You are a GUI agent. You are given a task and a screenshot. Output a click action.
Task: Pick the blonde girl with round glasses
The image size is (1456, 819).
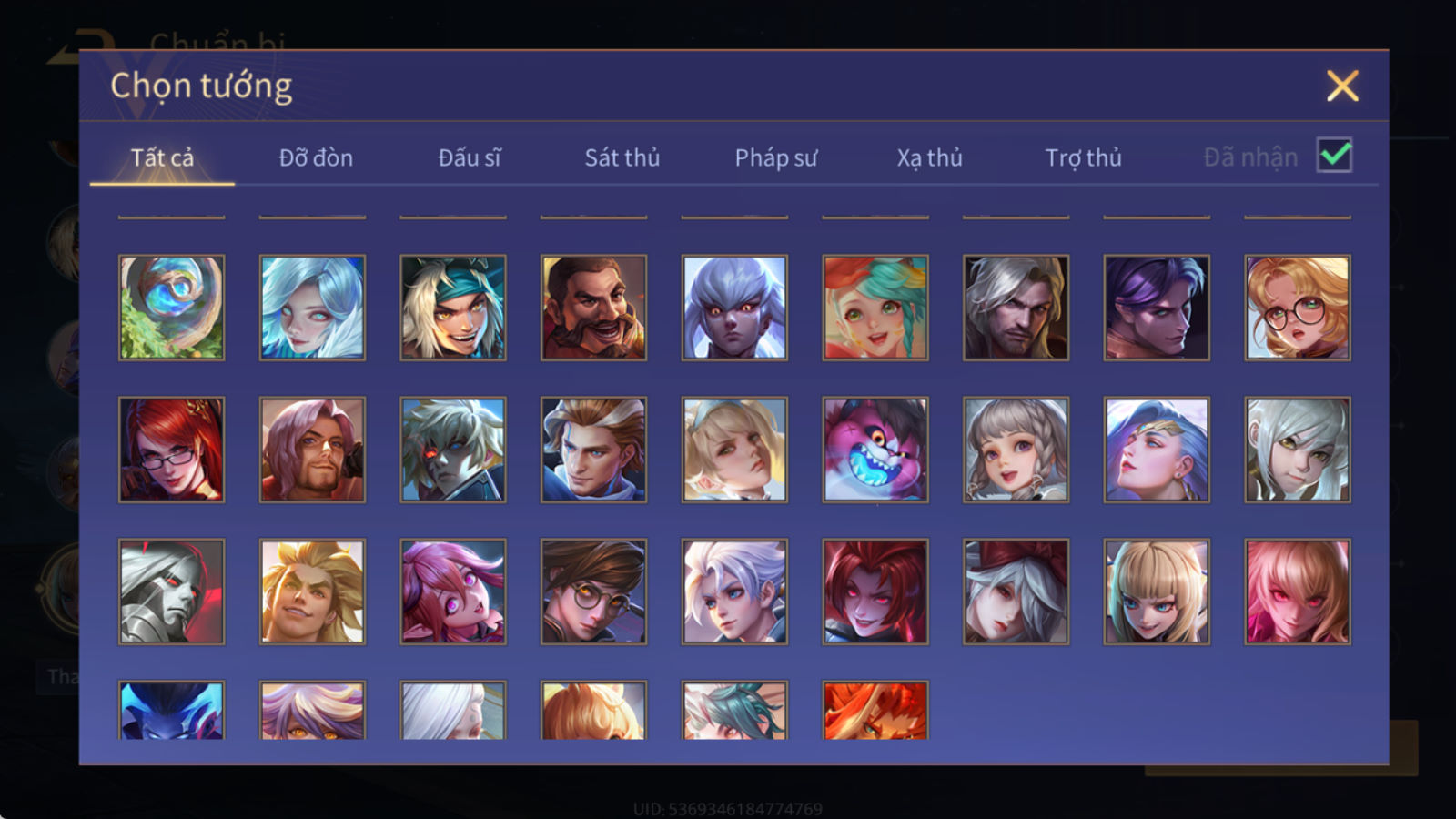(x=1298, y=308)
